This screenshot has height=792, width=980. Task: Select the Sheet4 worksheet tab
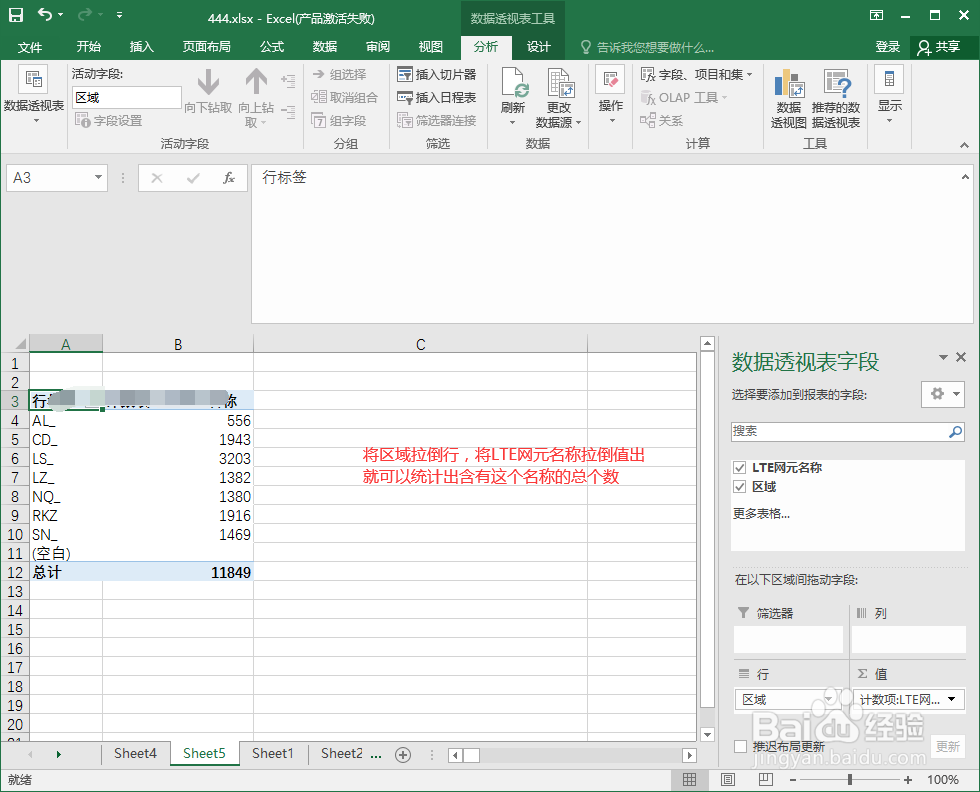[135, 754]
